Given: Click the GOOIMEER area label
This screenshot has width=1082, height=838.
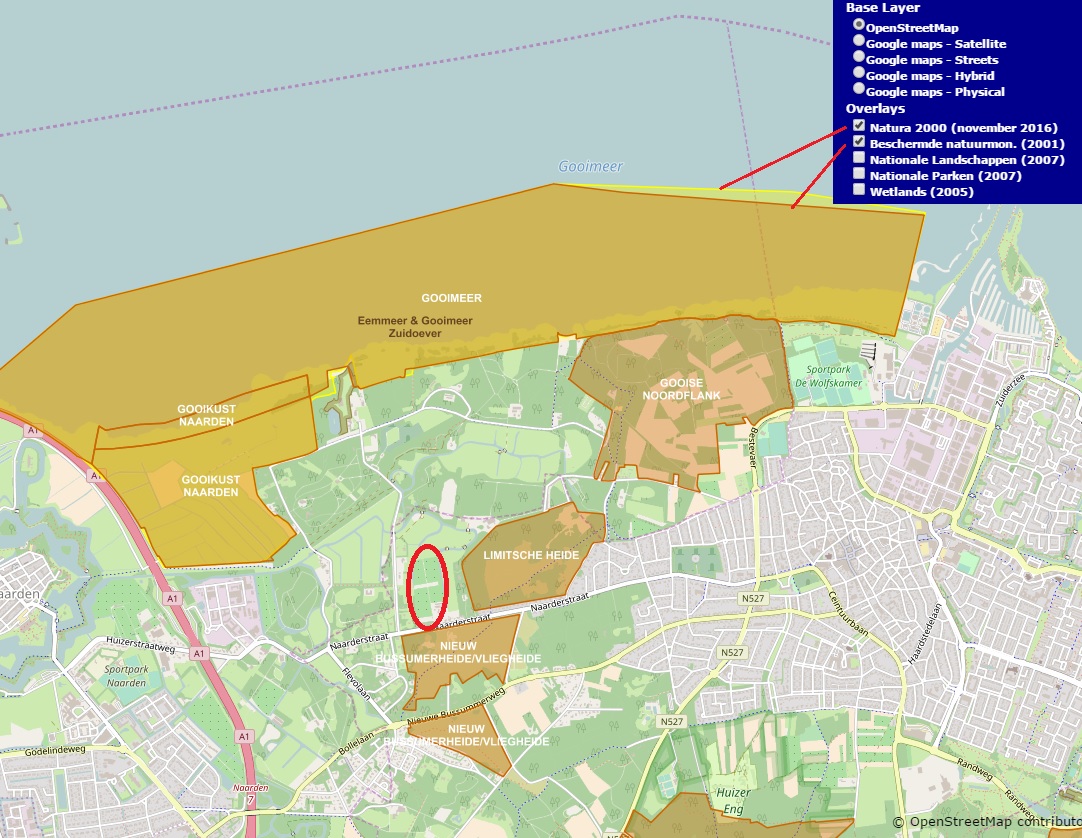Looking at the screenshot, I should pyautogui.click(x=451, y=298).
